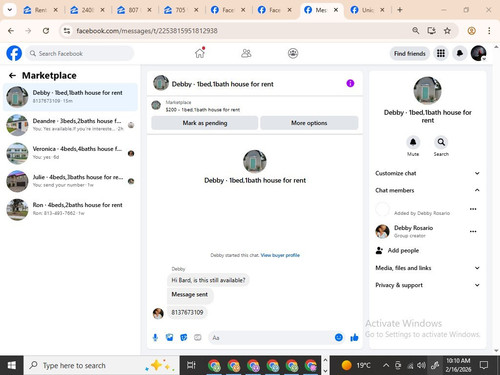Image resolution: width=500 pixels, height=375 pixels.
Task: Click the Facebook logo
Action: 14,53
